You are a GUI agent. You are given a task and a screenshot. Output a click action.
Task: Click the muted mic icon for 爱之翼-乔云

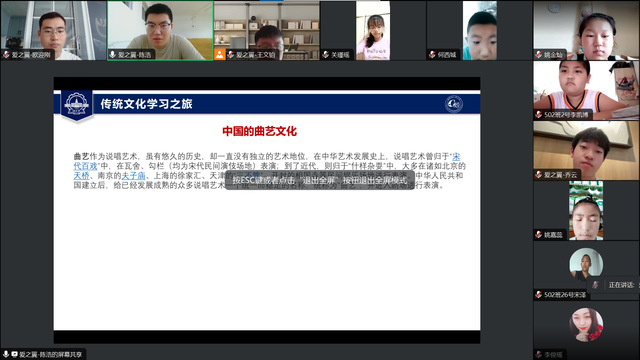point(539,175)
